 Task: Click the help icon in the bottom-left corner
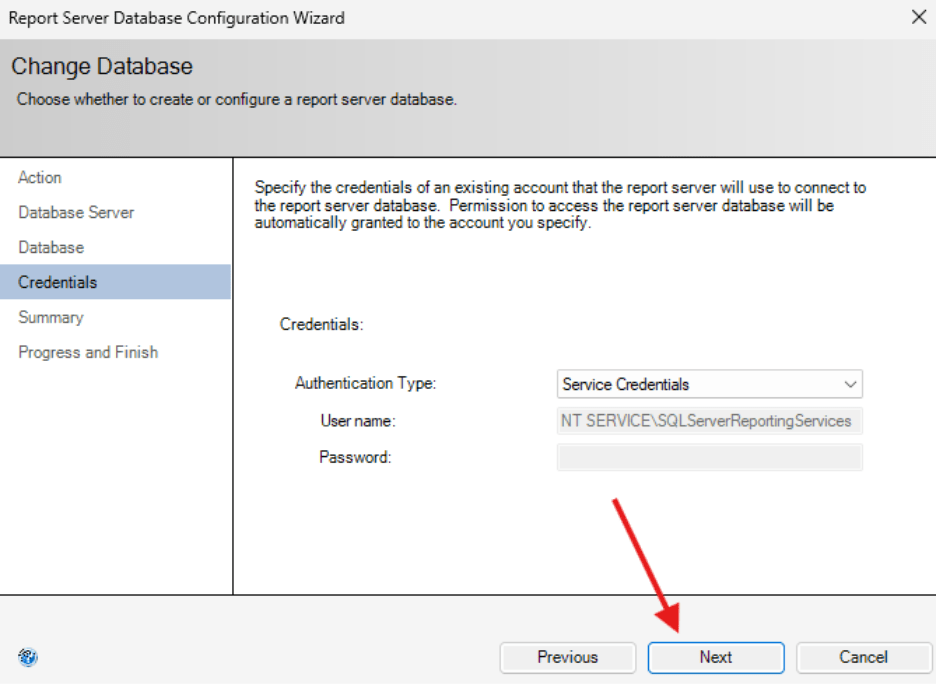28,657
